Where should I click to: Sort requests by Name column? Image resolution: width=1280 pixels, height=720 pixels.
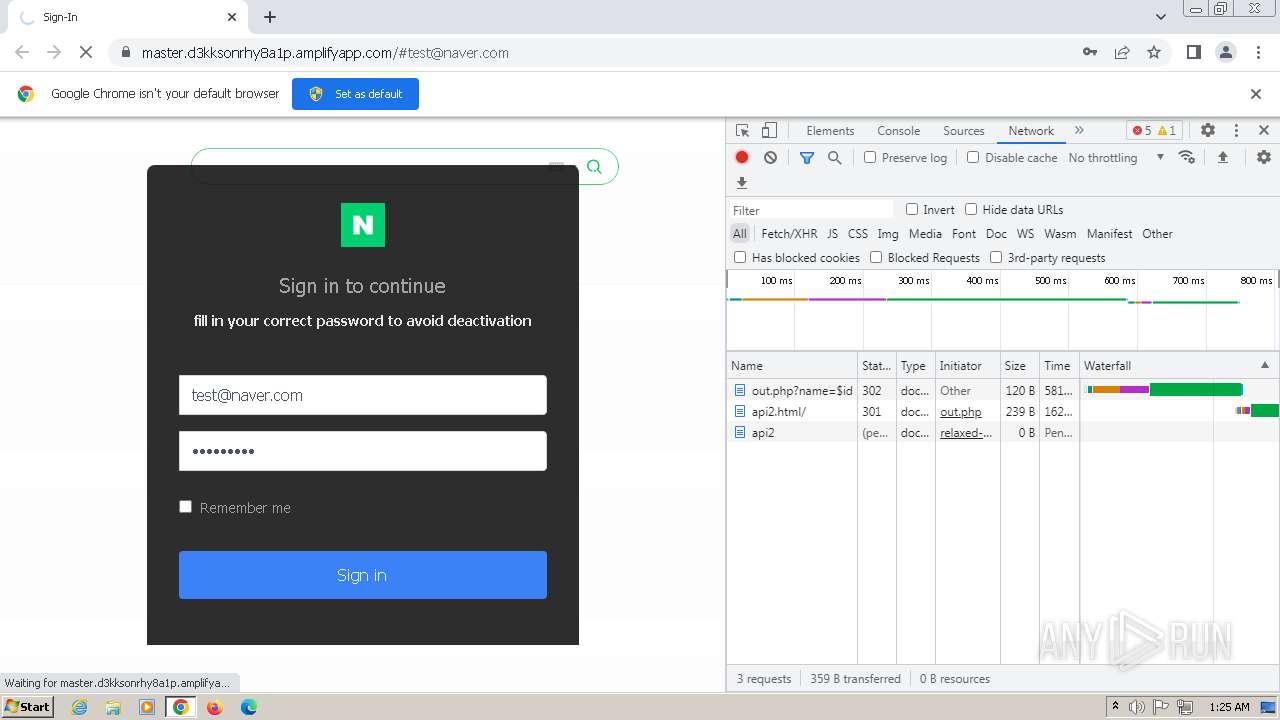click(792, 365)
